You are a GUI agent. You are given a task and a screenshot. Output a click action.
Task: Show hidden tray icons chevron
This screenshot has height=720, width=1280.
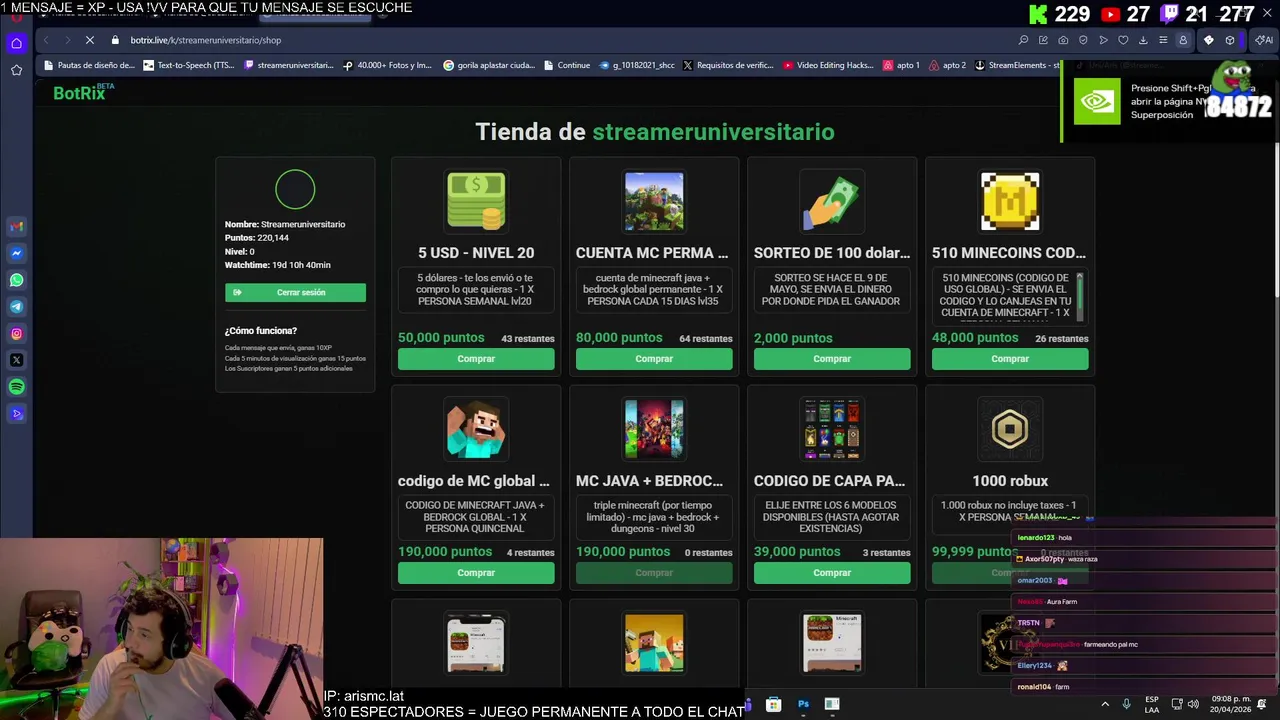click(1105, 704)
